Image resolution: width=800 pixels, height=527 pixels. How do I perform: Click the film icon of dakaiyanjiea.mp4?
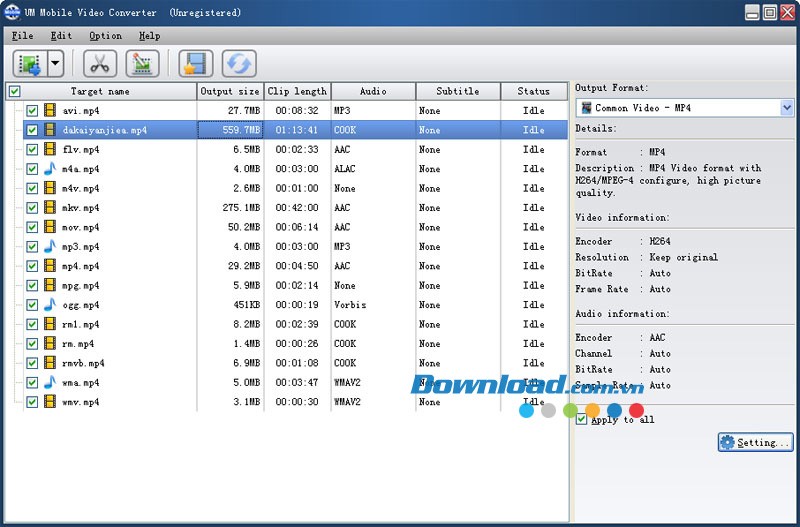pyautogui.click(x=50, y=130)
